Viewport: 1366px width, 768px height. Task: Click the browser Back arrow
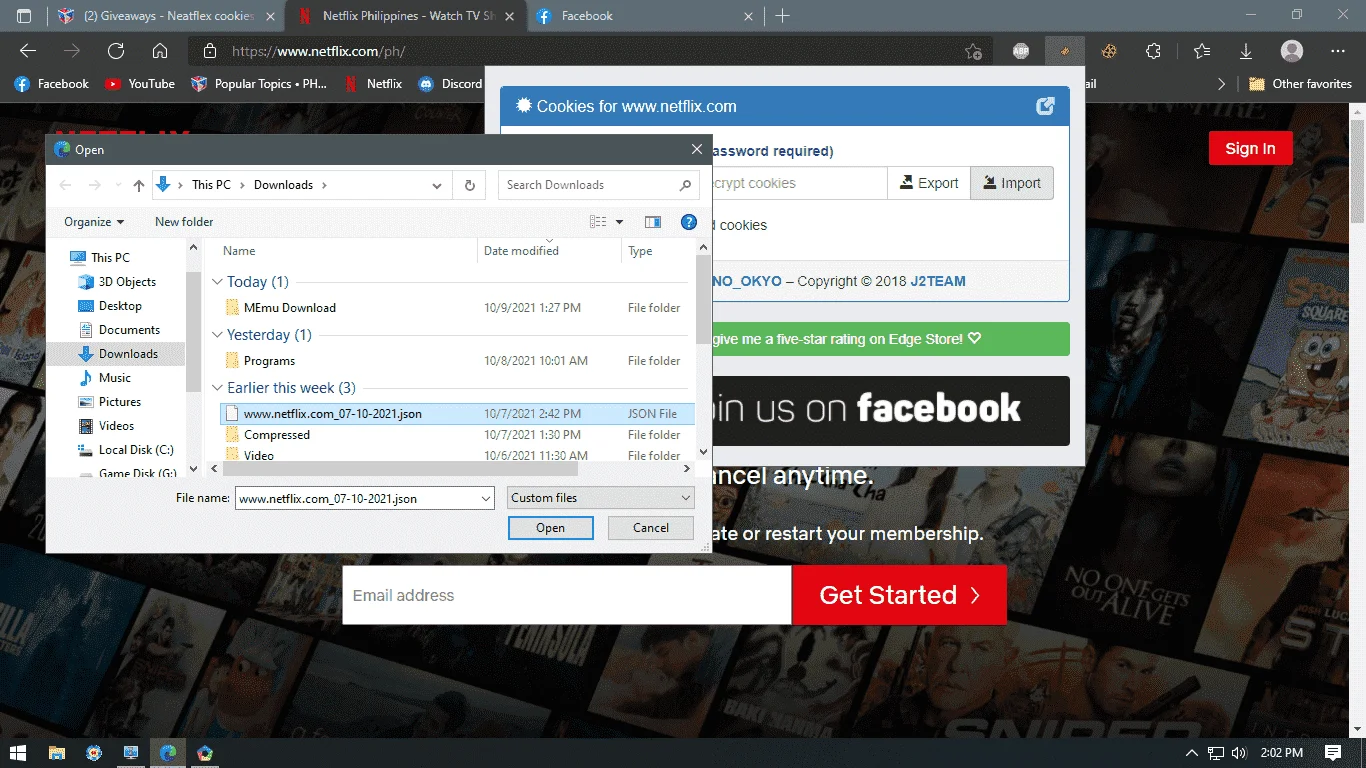point(28,52)
